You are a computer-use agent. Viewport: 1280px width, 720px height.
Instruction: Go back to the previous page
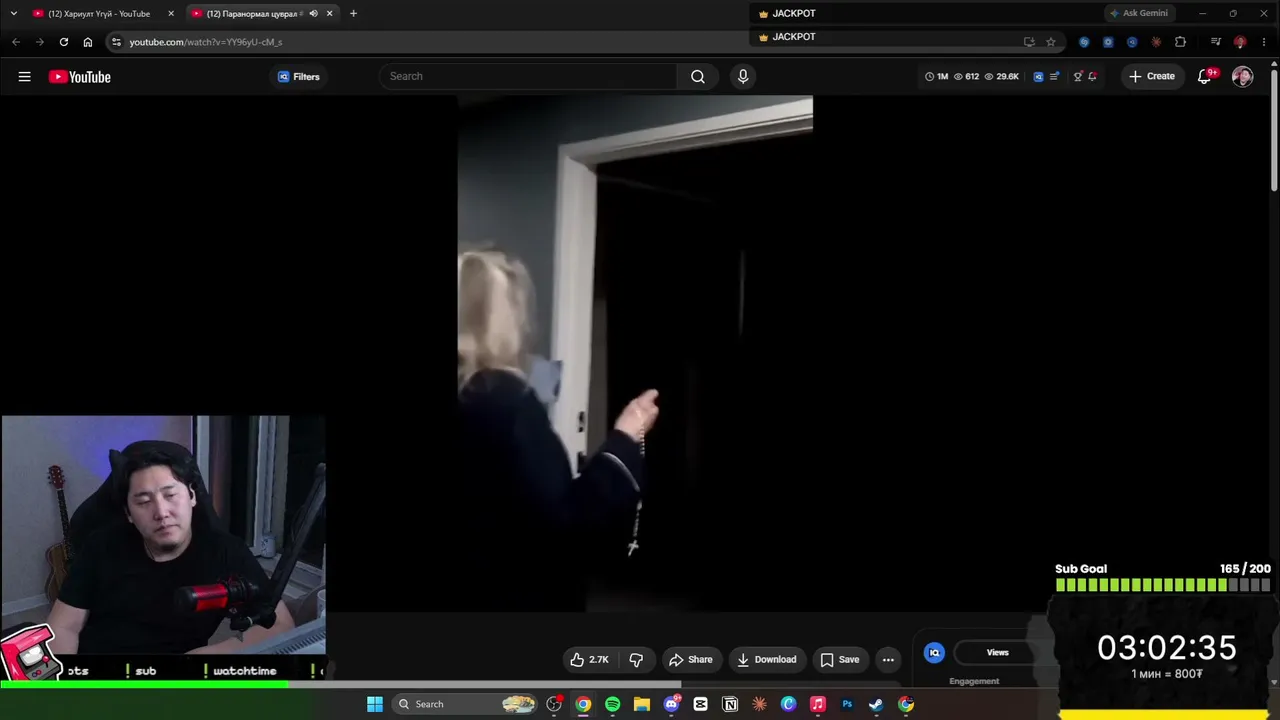tap(16, 42)
